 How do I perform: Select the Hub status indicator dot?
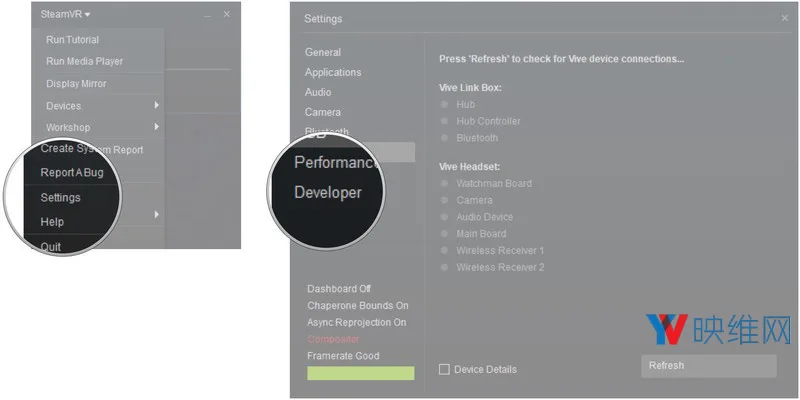(444, 104)
